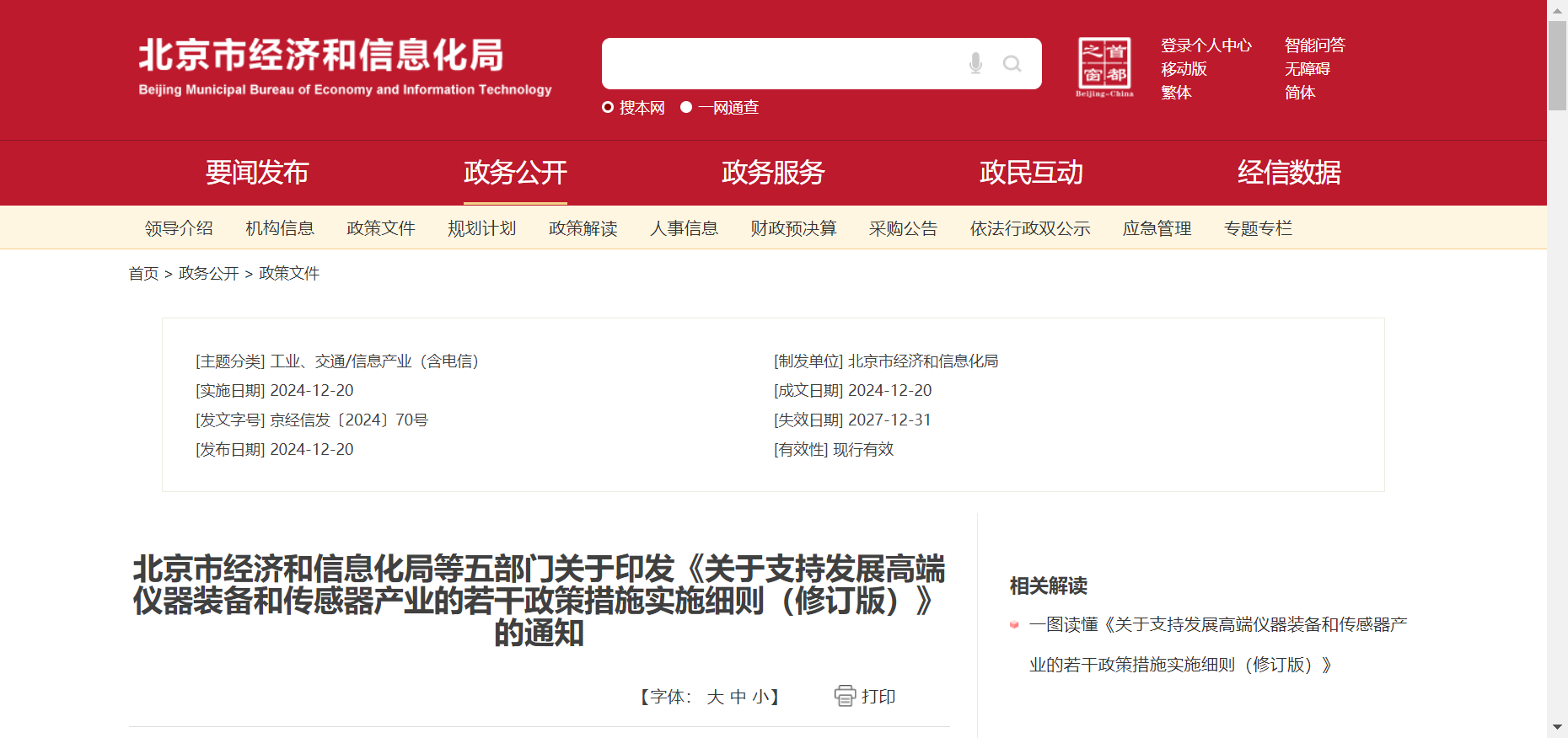
Task: Click 首页 in the breadcrumb
Action: click(143, 274)
